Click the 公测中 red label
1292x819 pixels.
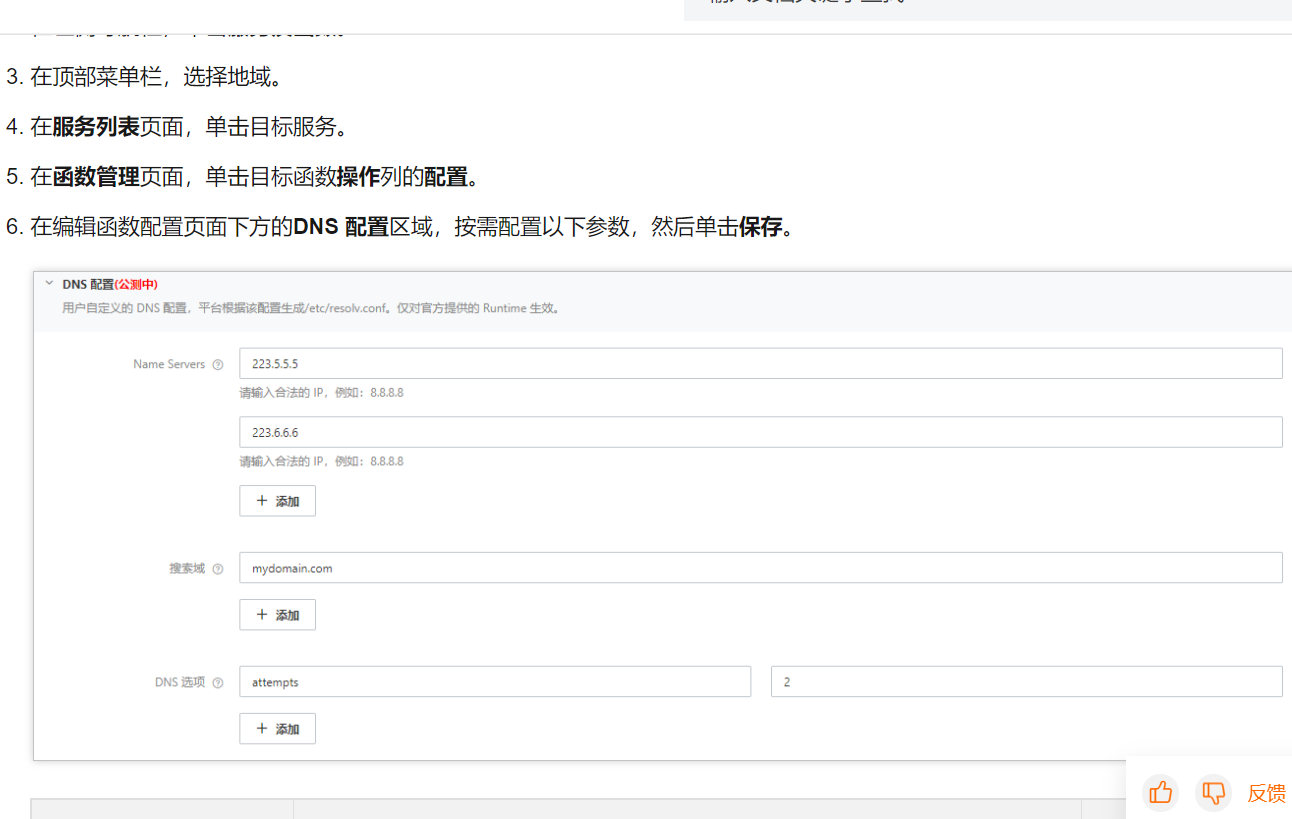pos(136,284)
